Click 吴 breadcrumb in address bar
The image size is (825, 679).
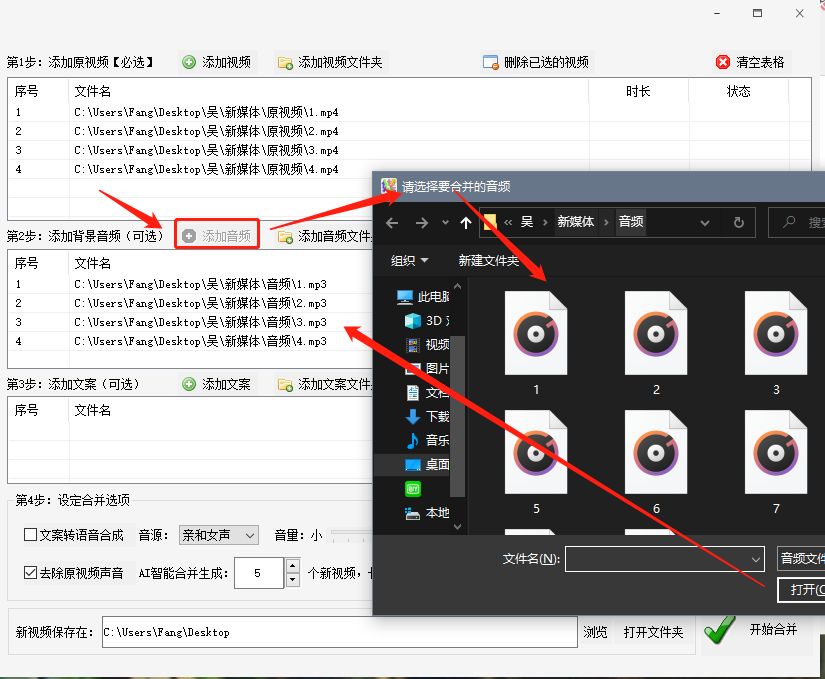(527, 222)
